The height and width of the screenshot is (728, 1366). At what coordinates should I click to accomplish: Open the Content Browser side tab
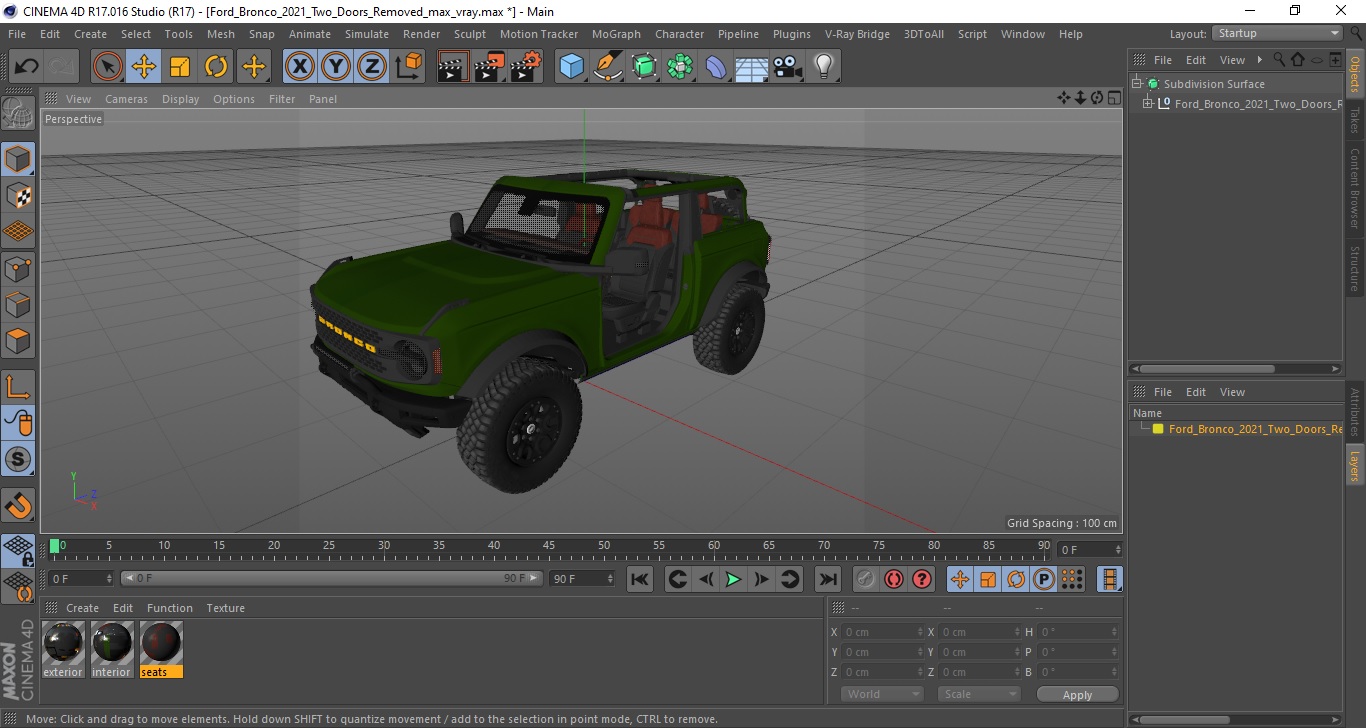click(1355, 189)
